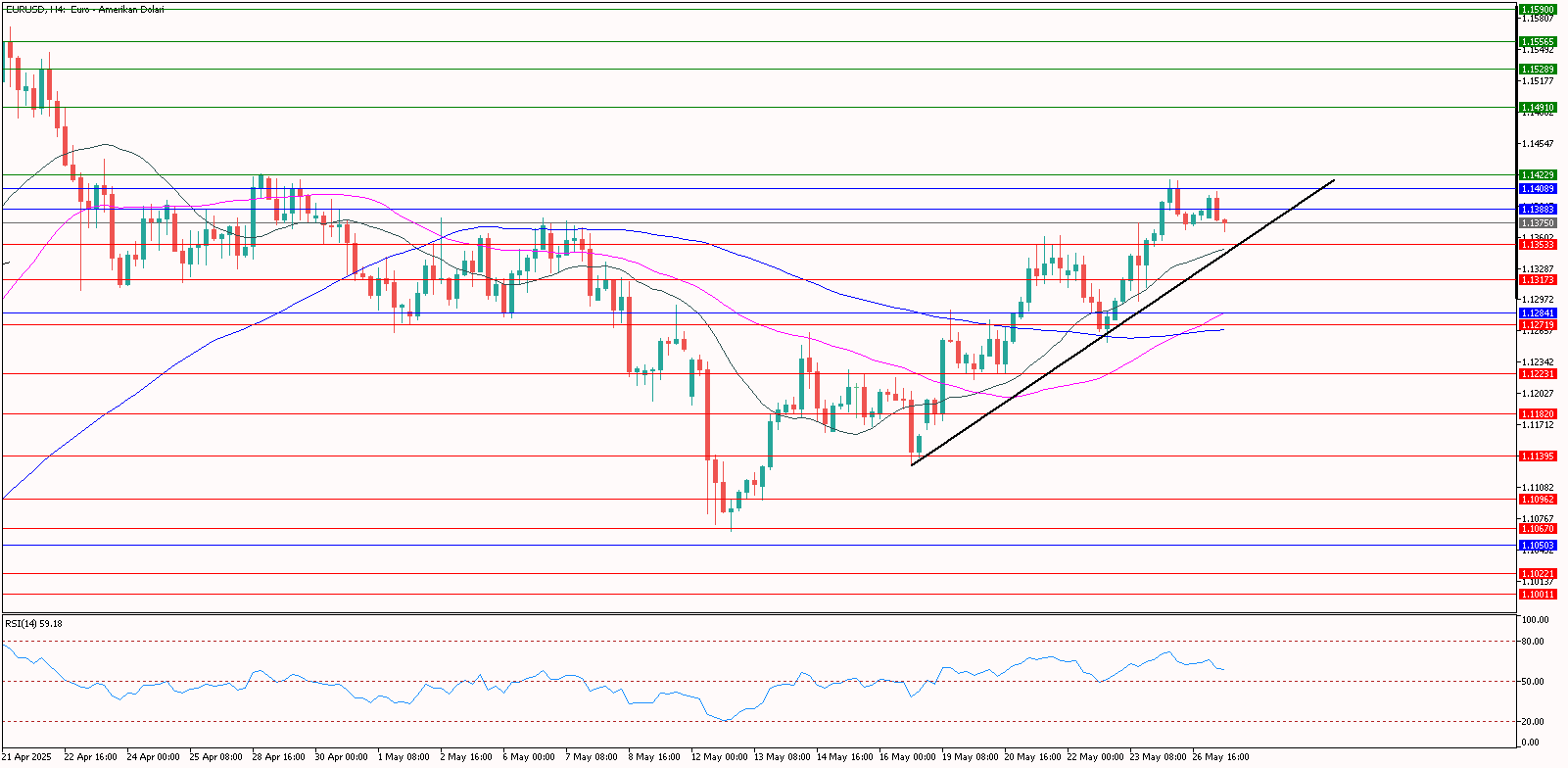Select the 23 May 08:00 time axis label
The width and height of the screenshot is (1568, 768).
tap(1158, 757)
